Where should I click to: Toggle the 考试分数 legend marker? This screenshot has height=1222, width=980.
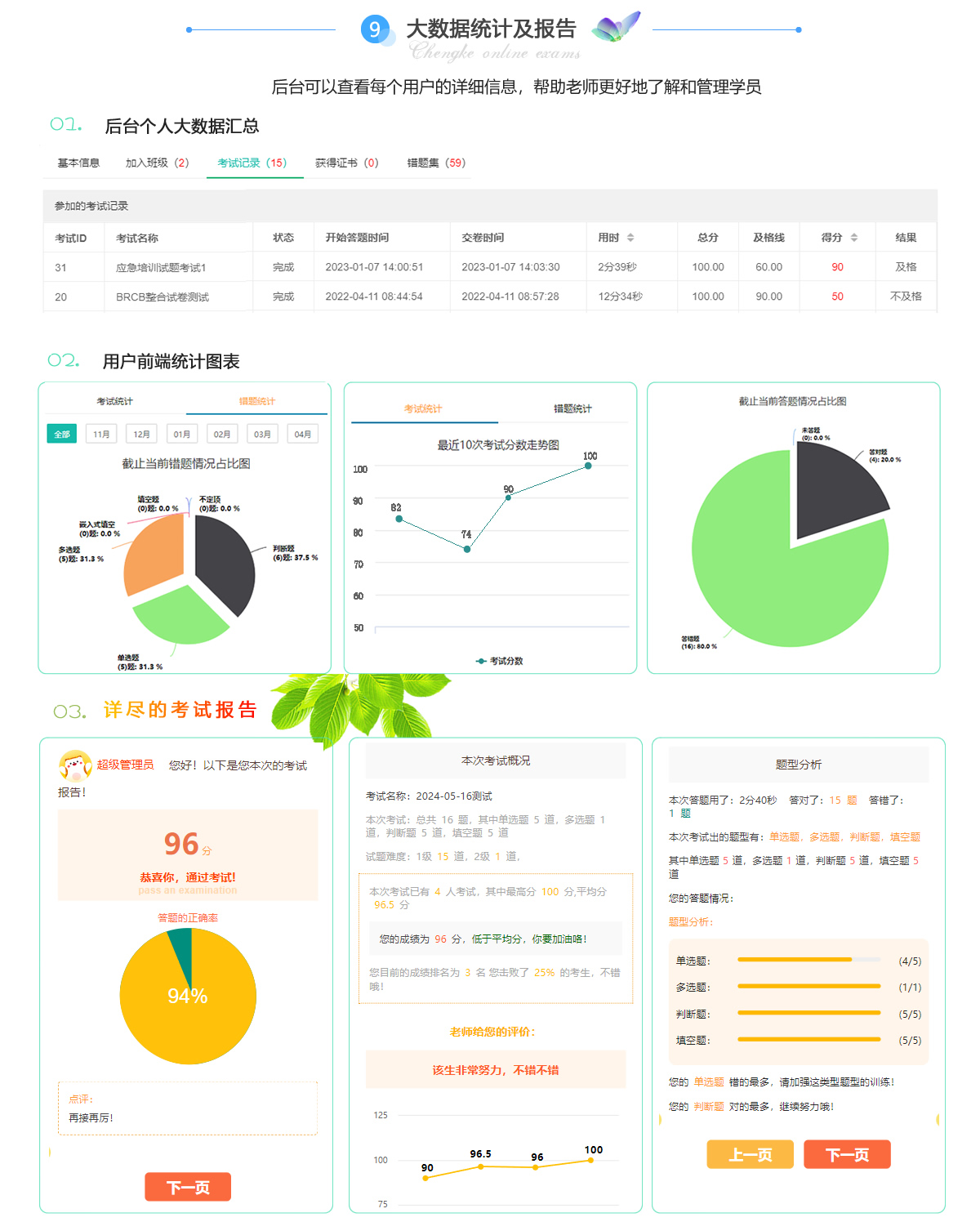point(482,661)
